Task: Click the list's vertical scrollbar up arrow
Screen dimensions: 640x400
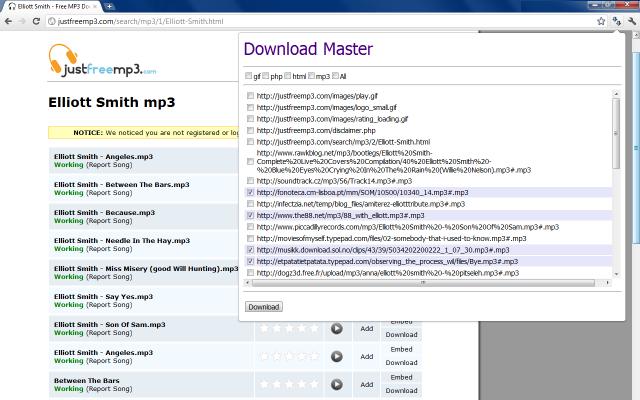Action: click(616, 94)
